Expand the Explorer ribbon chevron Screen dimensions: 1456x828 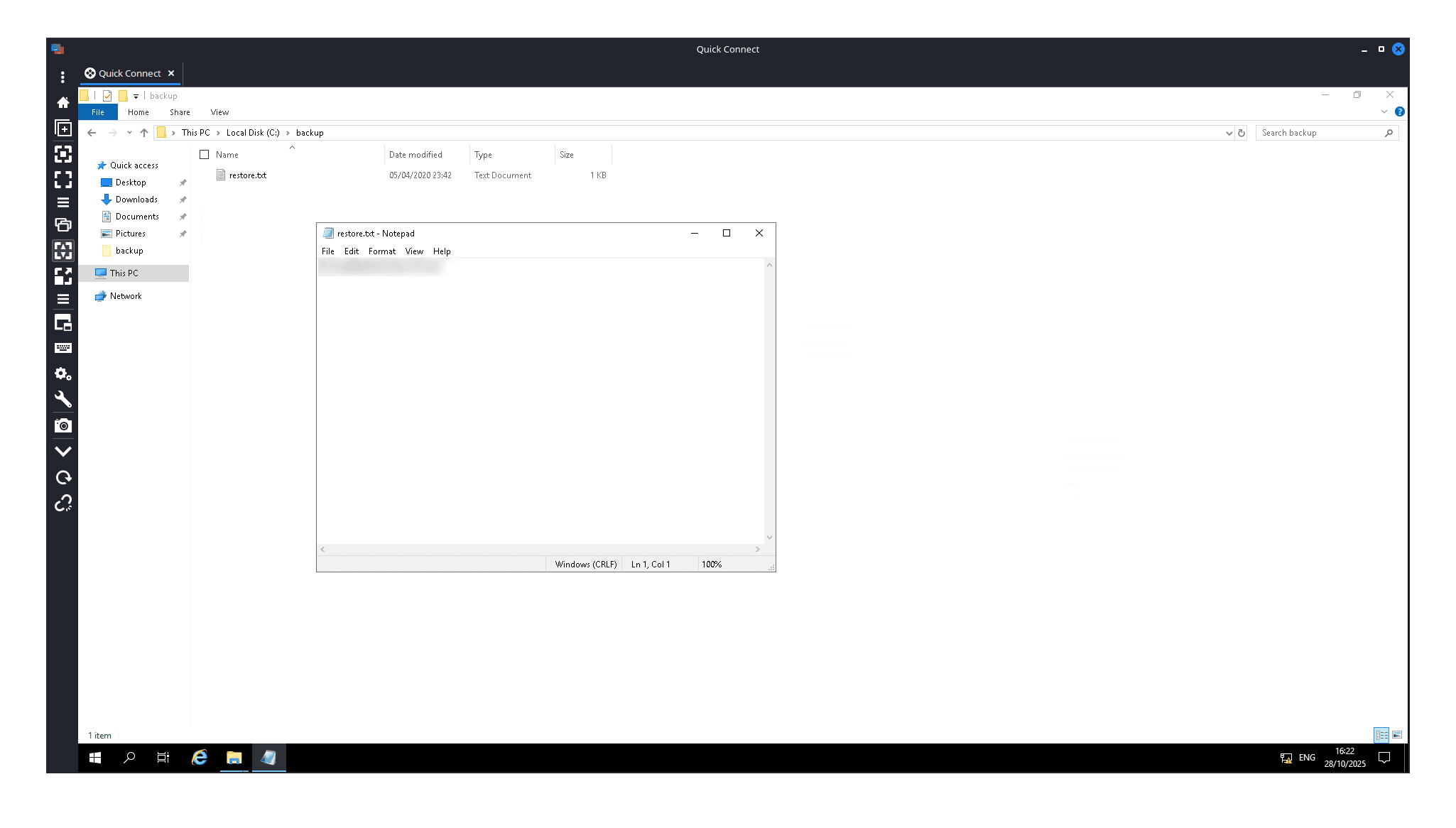tap(1384, 111)
